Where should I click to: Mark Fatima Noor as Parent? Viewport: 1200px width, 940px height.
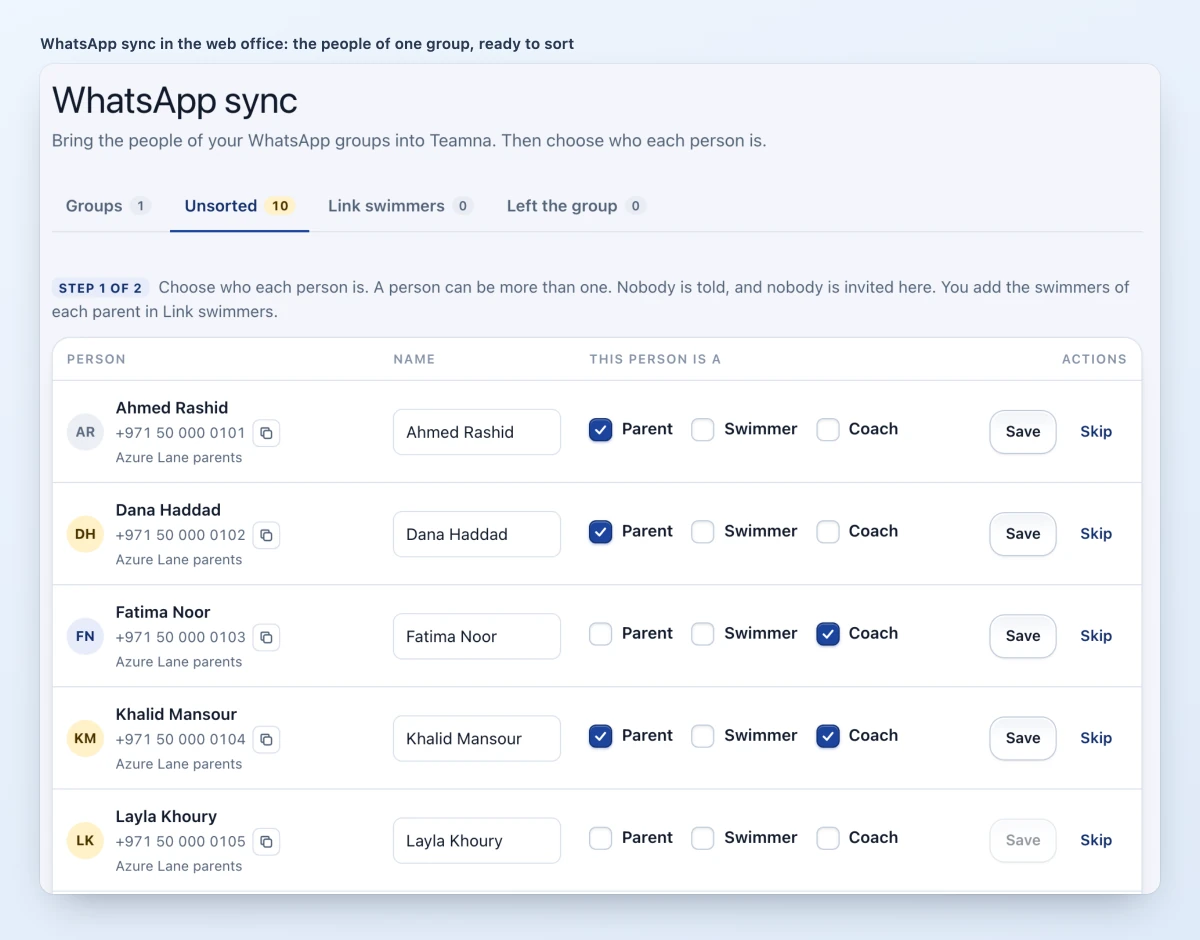(x=600, y=634)
